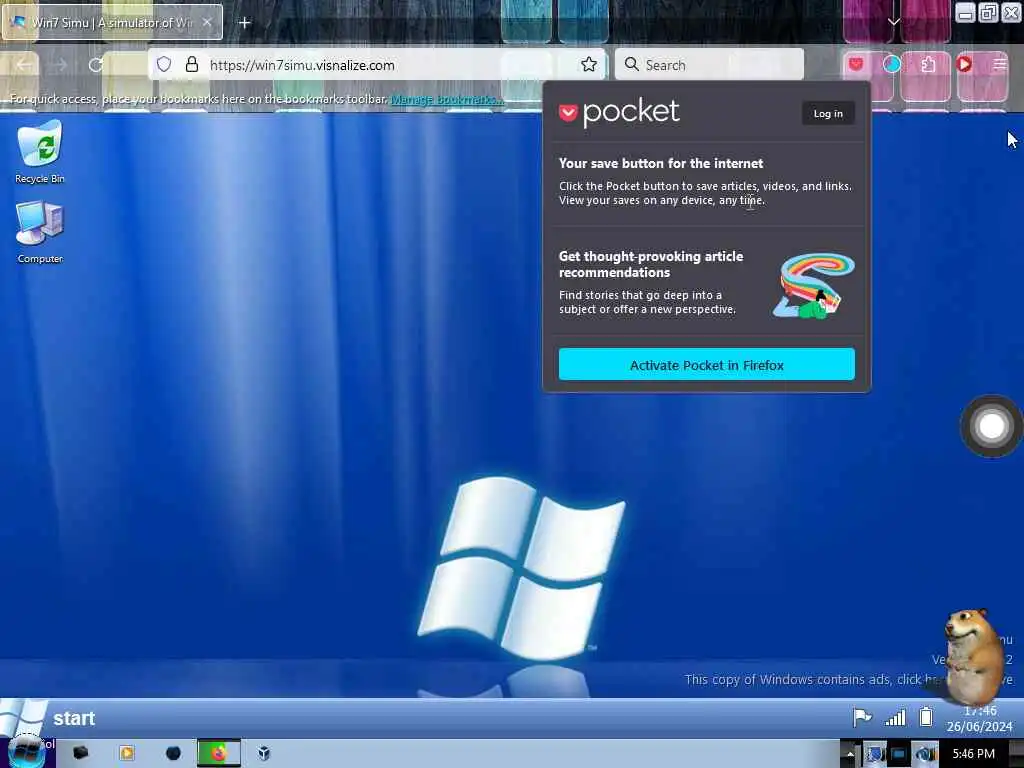The image size is (1024, 768).
Task: Click the 5:46 PM taskbar clock
Action: pyautogui.click(x=973, y=754)
